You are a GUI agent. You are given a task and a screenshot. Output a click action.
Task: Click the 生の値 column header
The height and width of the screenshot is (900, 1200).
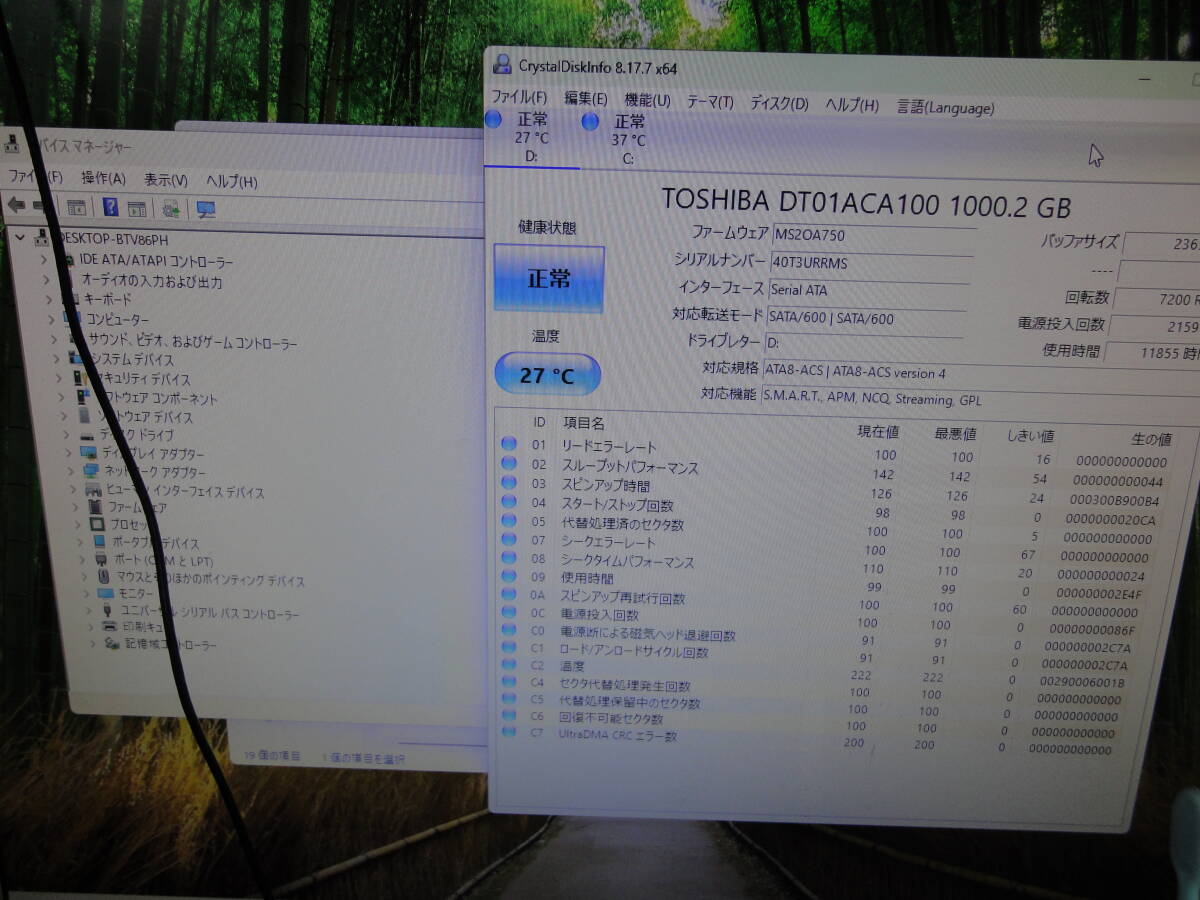coord(1150,439)
